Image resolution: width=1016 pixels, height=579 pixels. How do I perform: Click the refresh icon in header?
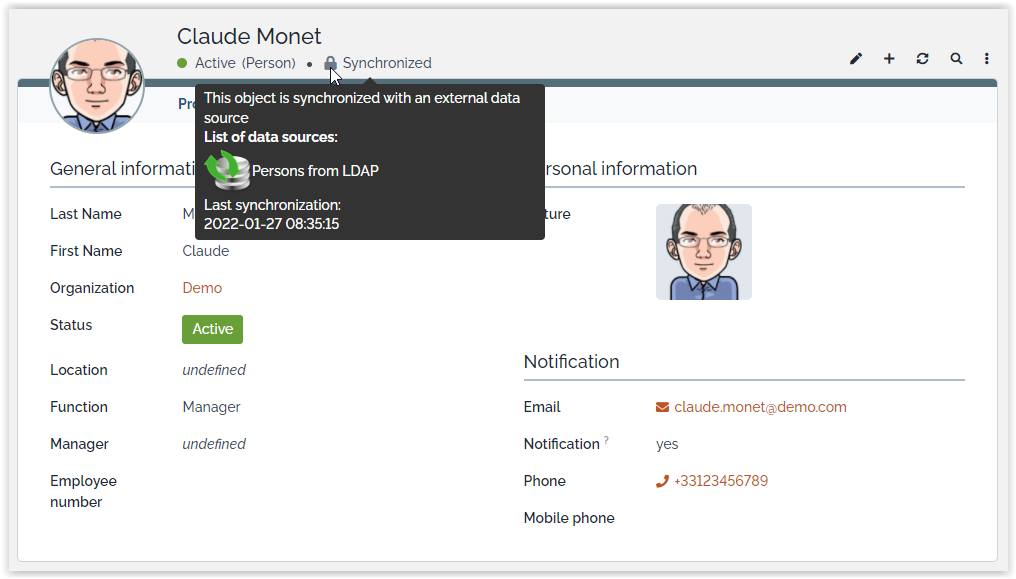[x=922, y=59]
